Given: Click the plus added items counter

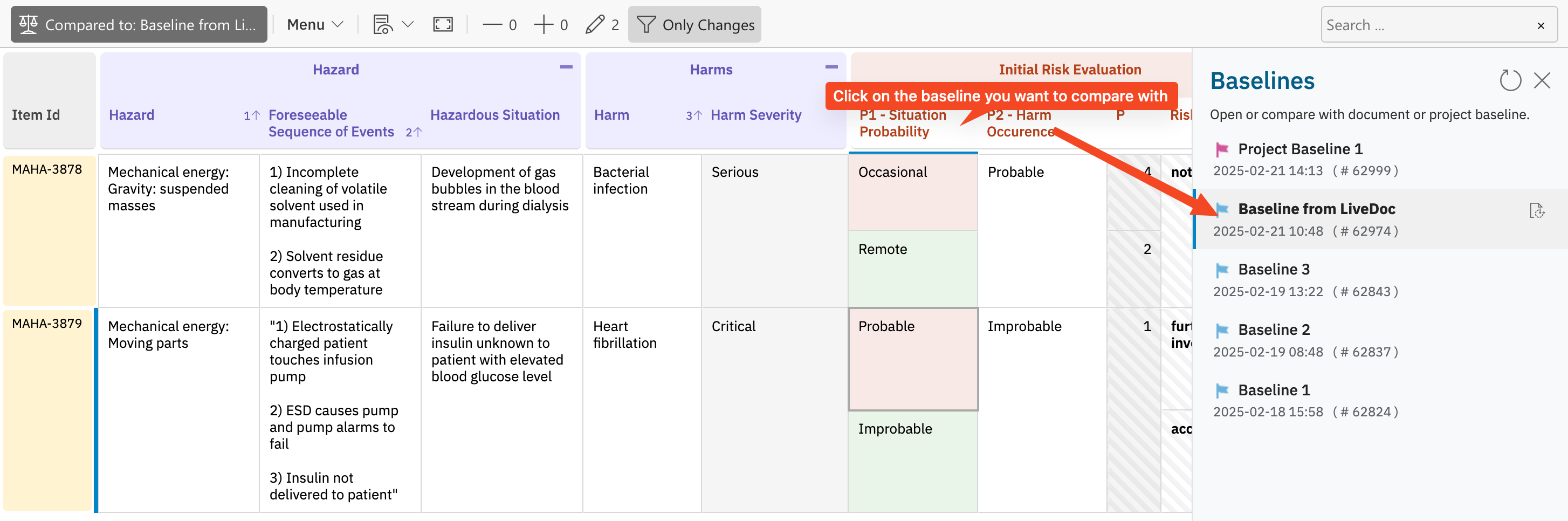Looking at the screenshot, I should pos(551,24).
